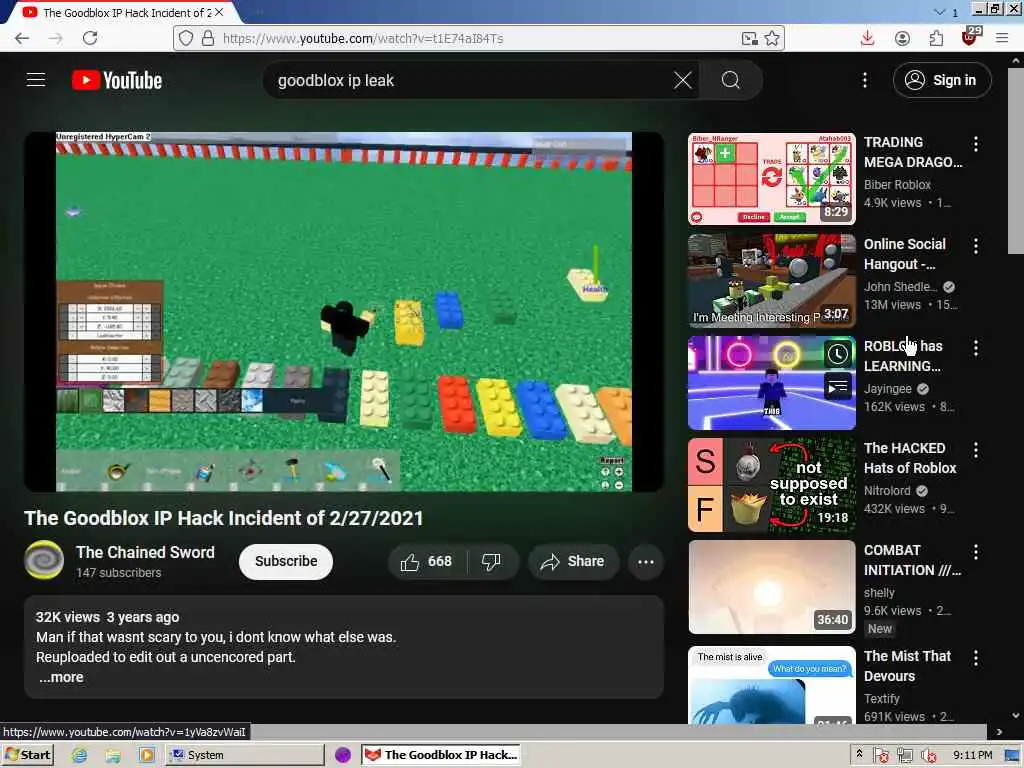Expand the list all tabs dropdown arrow
The image size is (1024, 768).
click(940, 12)
